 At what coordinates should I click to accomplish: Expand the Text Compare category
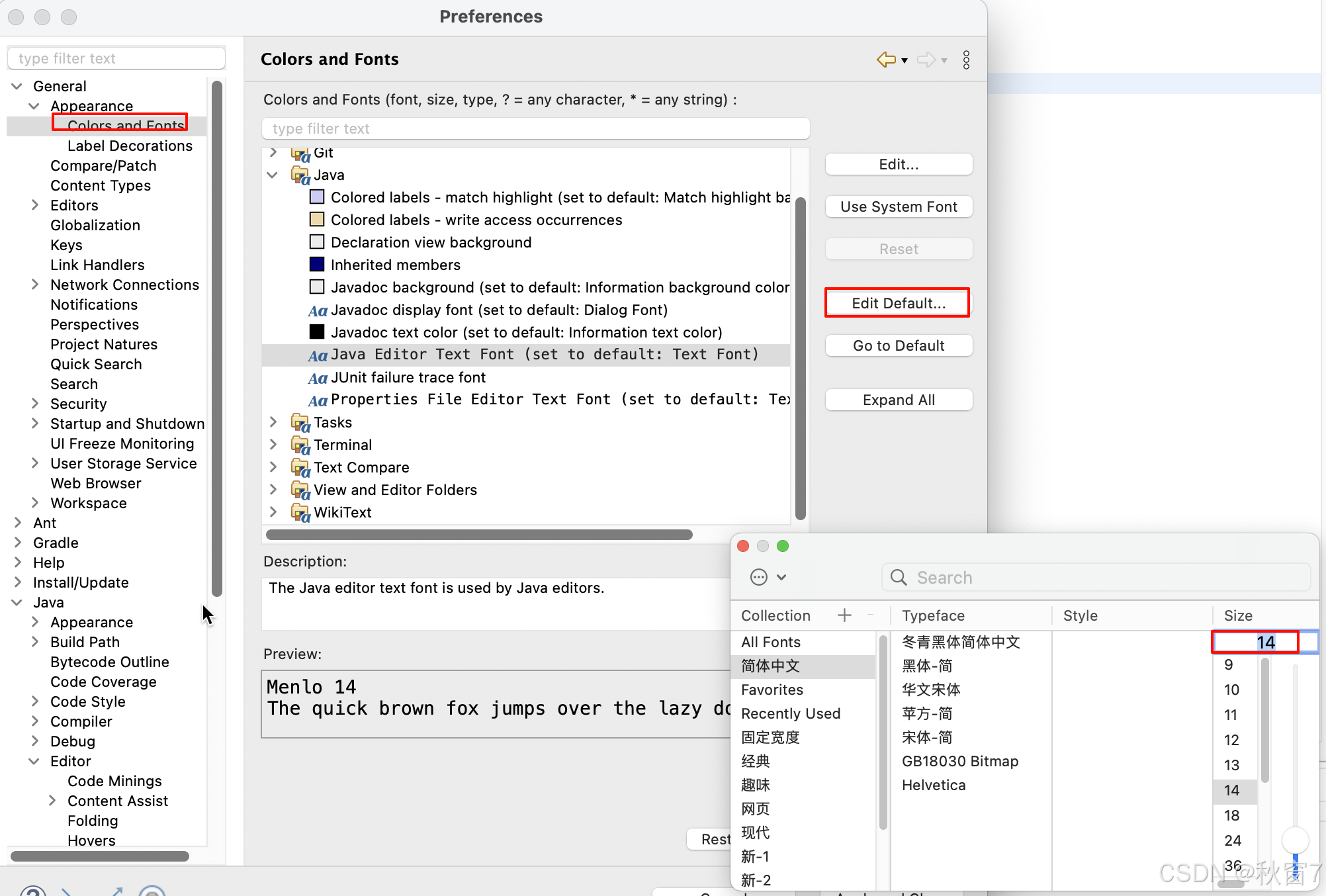pos(273,467)
